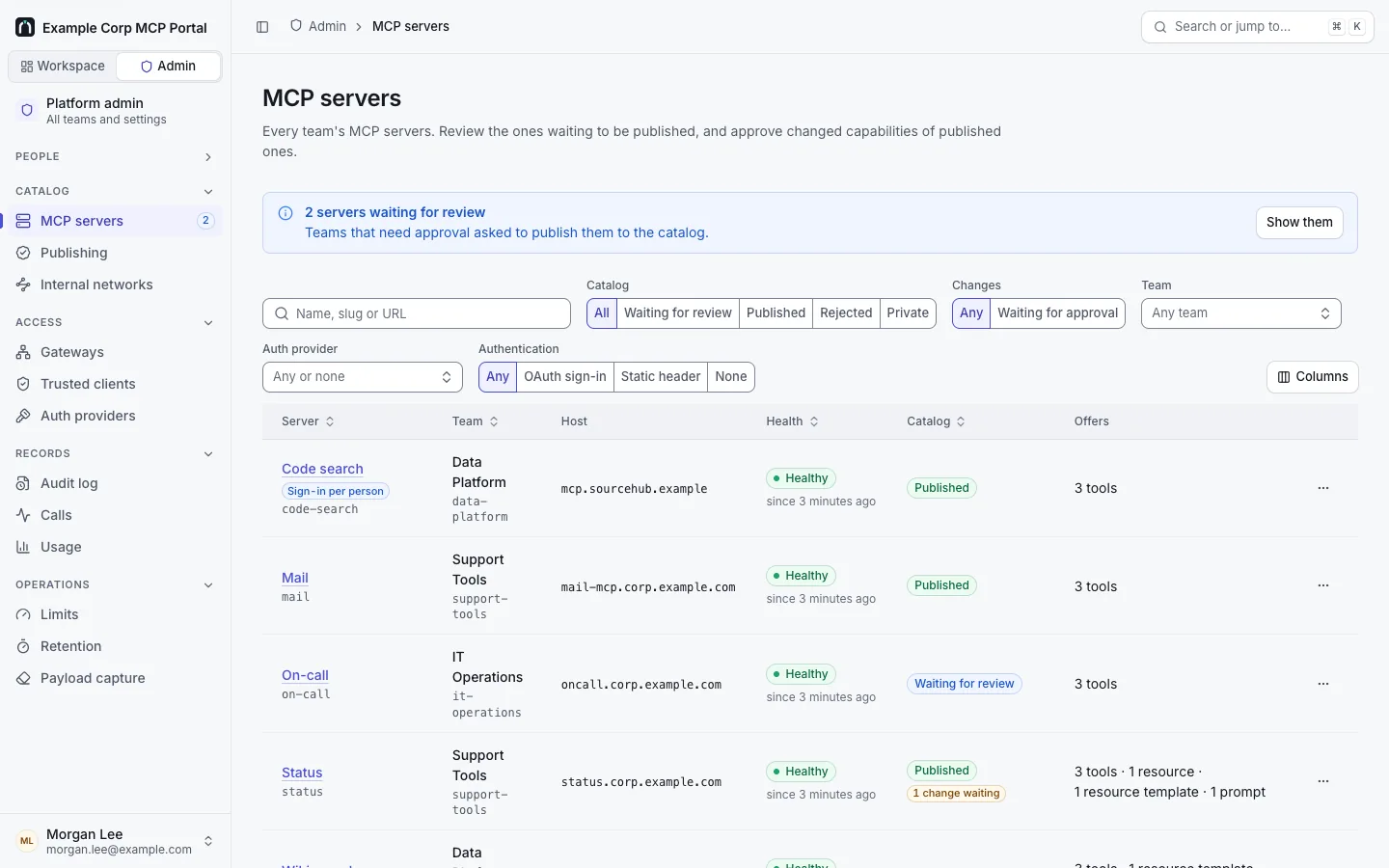This screenshot has height=868, width=1389.
Task: Collapse the Access section
Action: pos(114,322)
